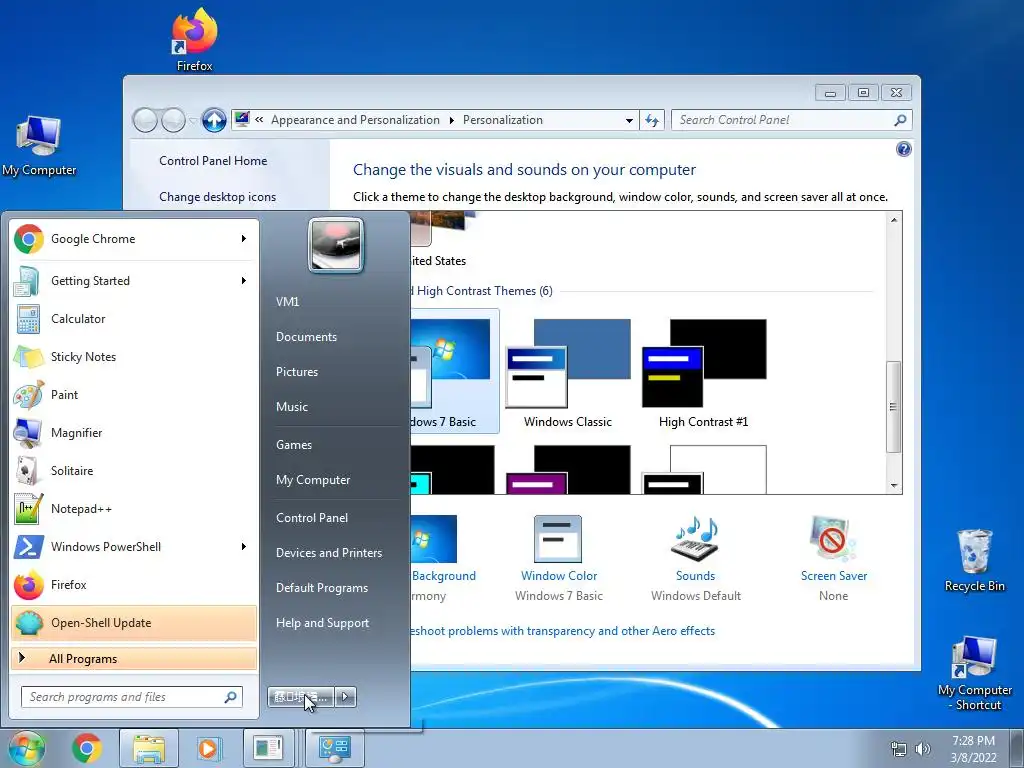This screenshot has height=768, width=1024.
Task: Select the Windows Classic theme
Action: 568,373
